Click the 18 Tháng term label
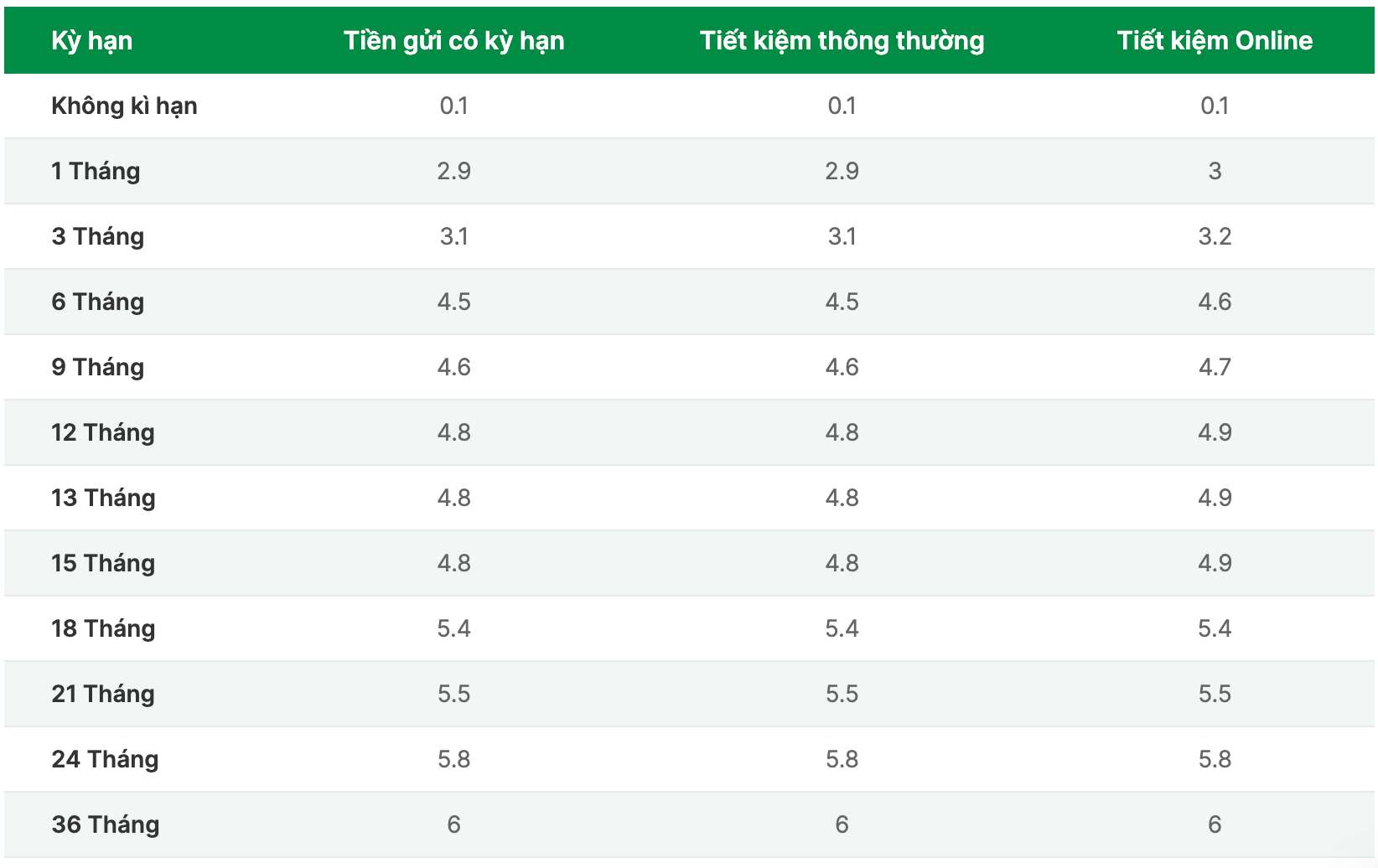The image size is (1378, 868). click(103, 628)
